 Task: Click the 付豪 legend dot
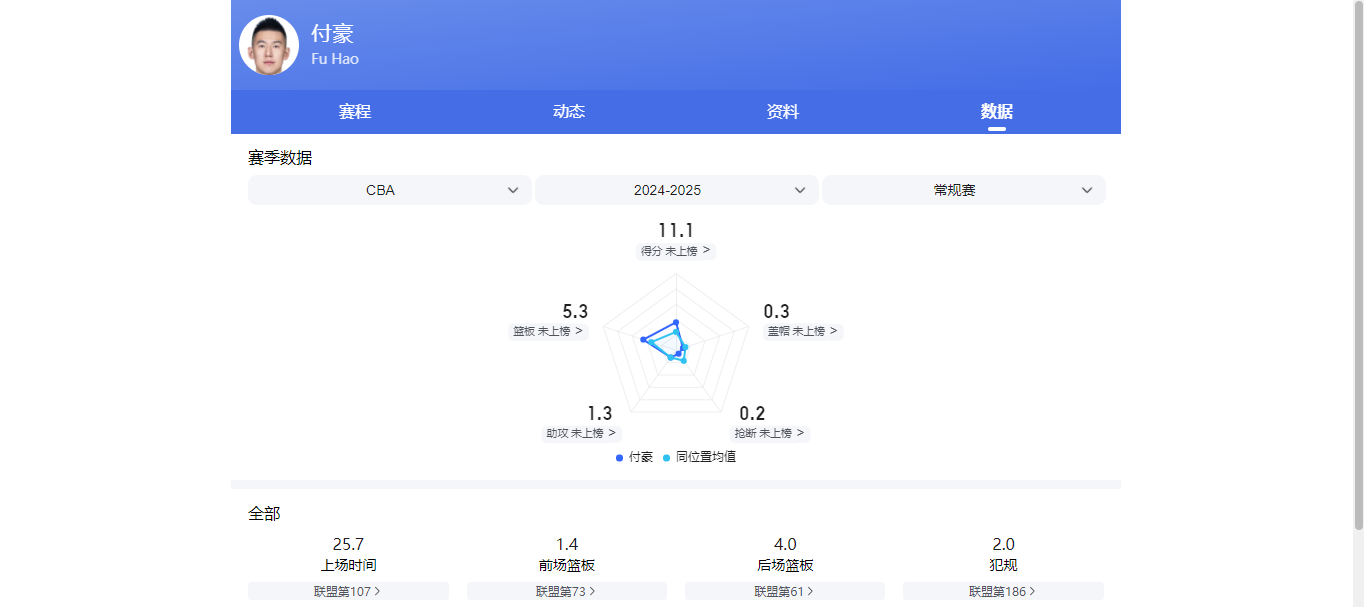click(x=620, y=457)
